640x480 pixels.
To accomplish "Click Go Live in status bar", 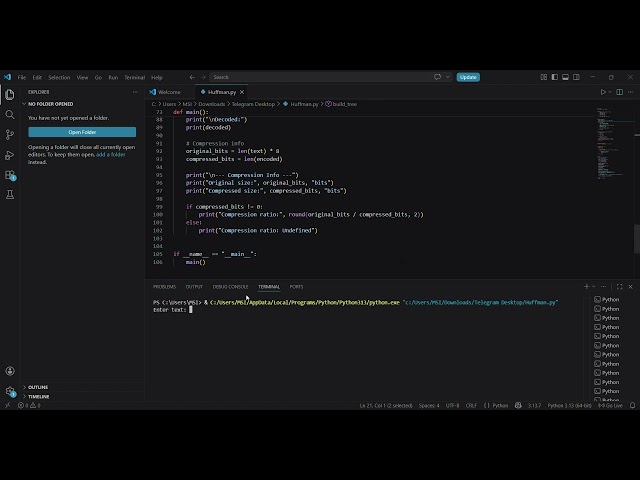I will (x=610, y=406).
